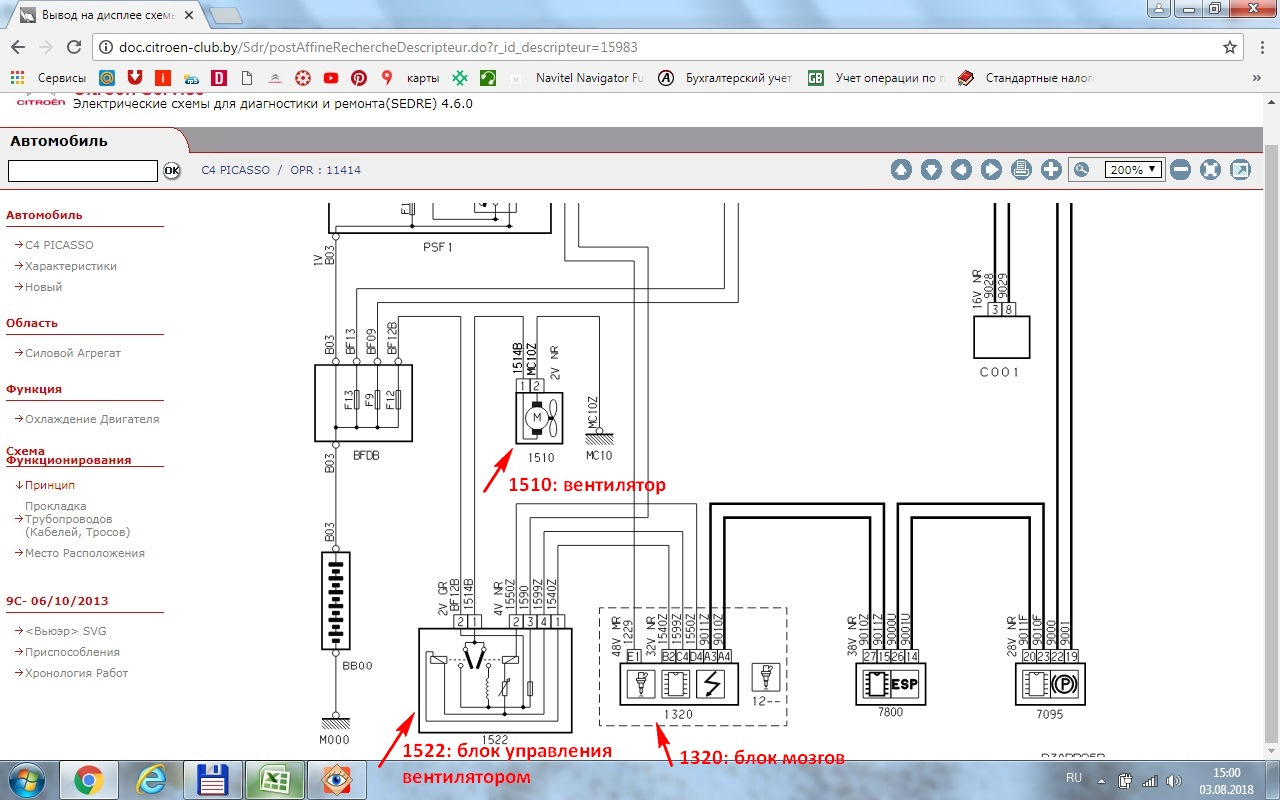This screenshot has height=800, width=1280.
Task: Open the Windows Start menu
Action: coord(27,780)
